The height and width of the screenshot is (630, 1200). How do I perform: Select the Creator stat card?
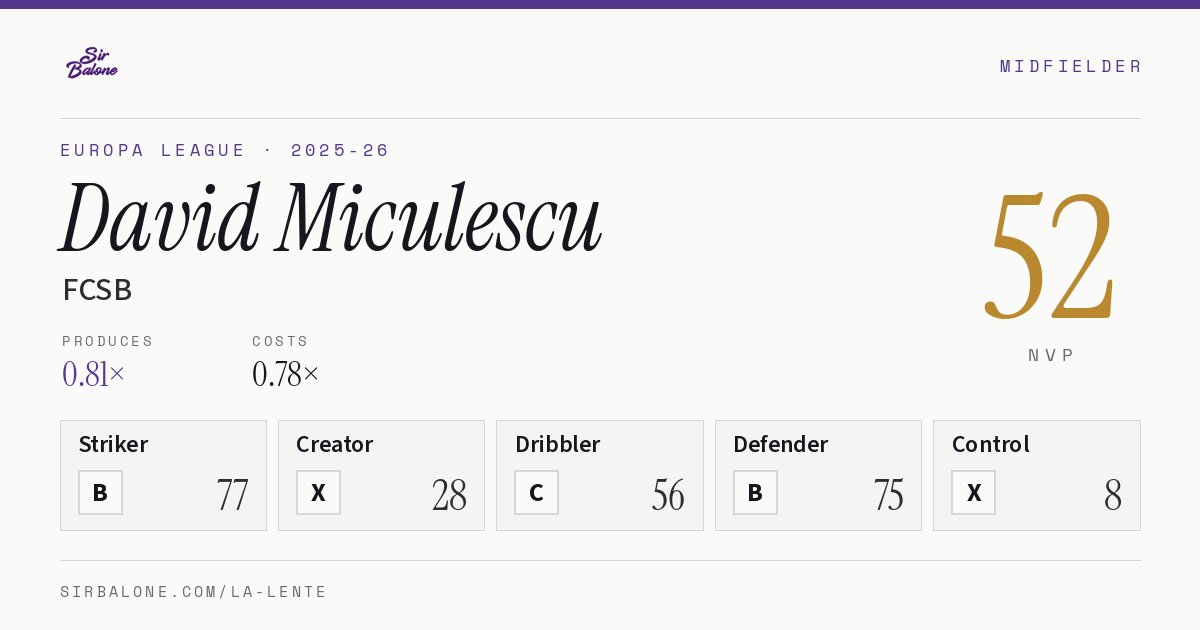[x=381, y=475]
